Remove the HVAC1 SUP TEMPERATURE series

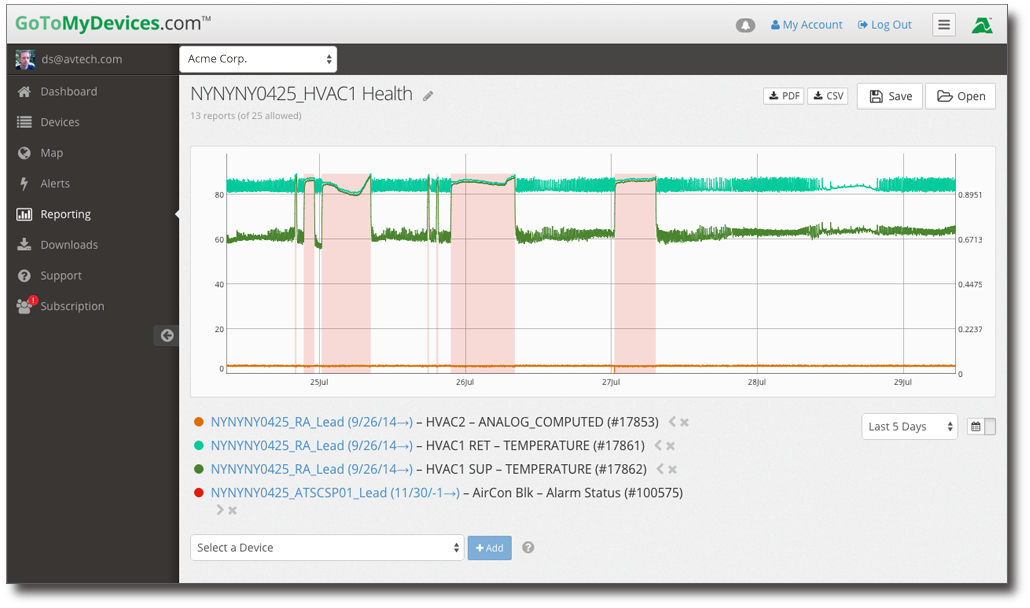[x=673, y=470]
